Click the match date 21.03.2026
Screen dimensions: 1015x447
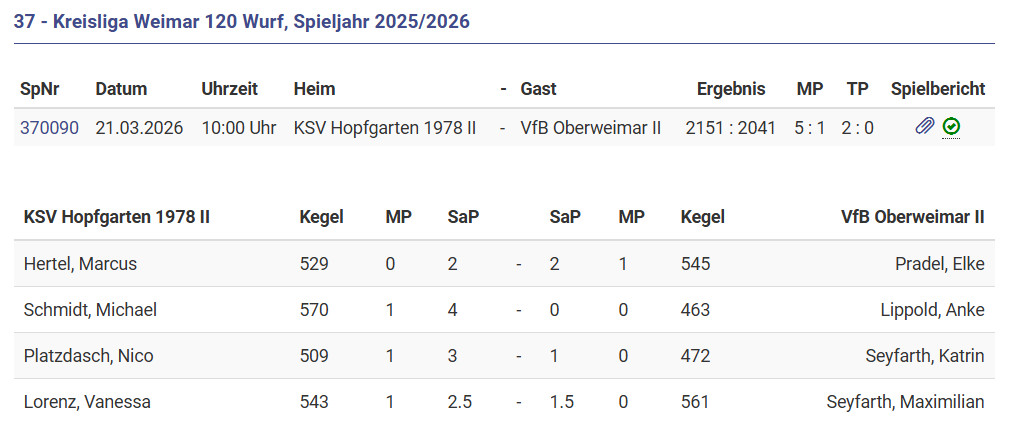click(139, 128)
